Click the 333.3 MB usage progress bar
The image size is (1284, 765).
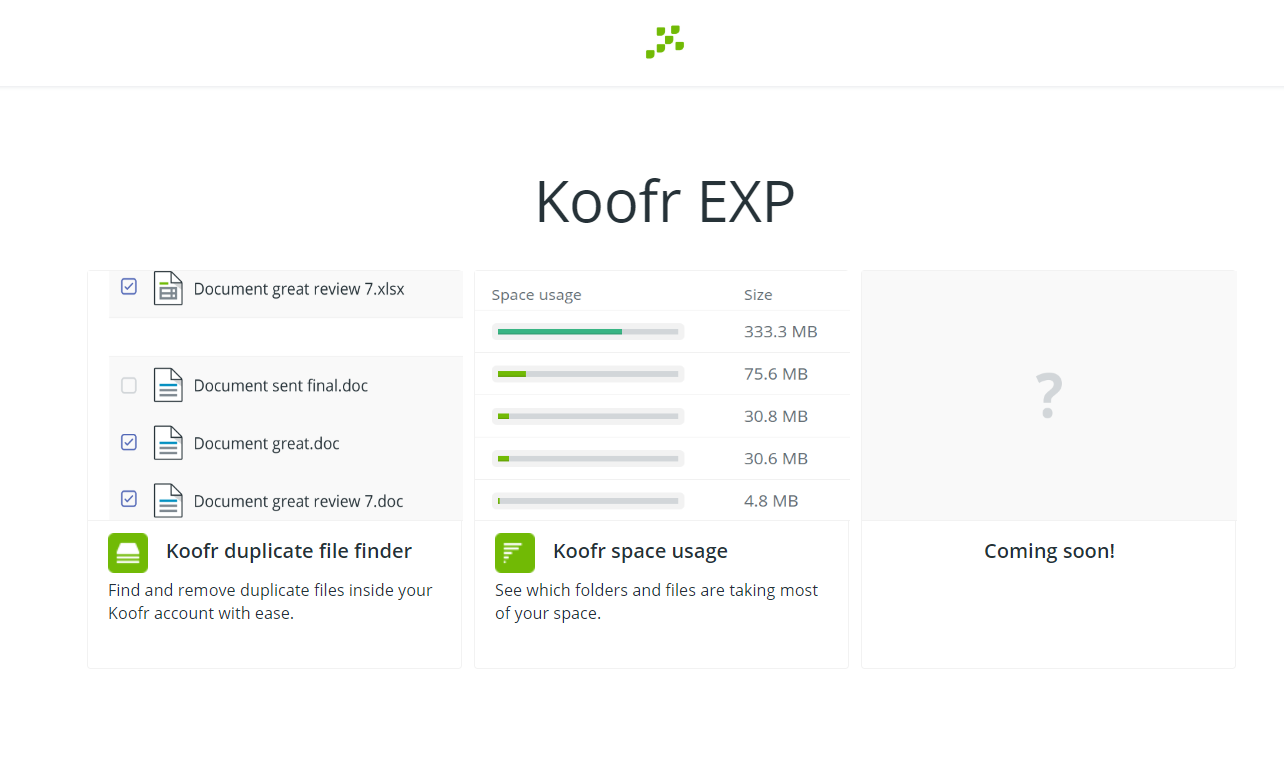[588, 331]
